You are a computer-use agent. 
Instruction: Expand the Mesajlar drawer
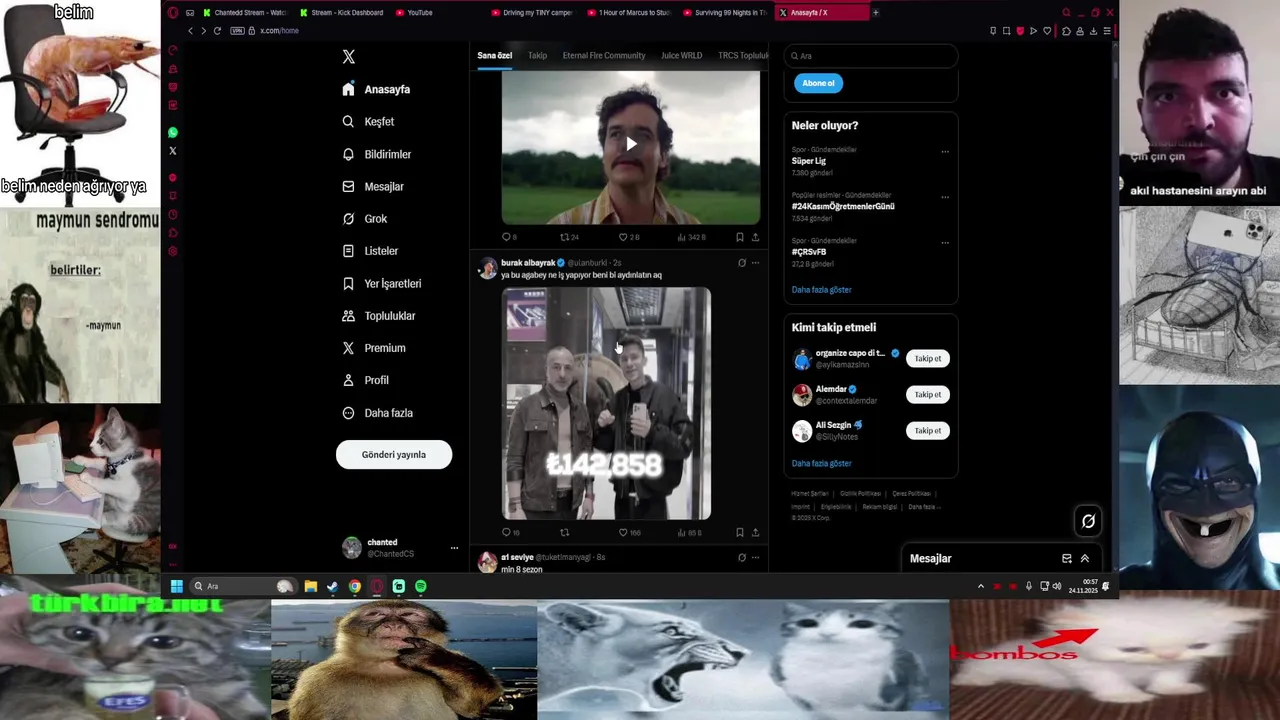point(1085,558)
